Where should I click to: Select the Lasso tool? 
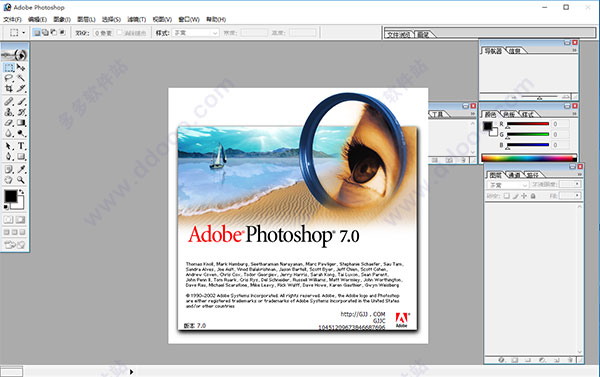9,78
